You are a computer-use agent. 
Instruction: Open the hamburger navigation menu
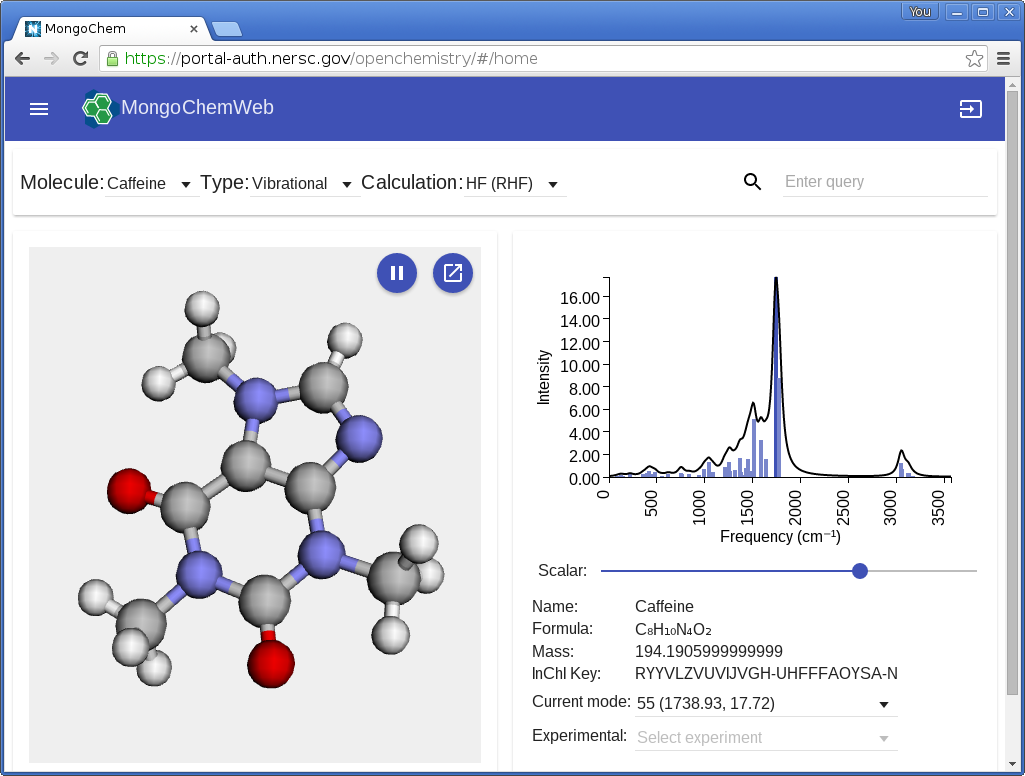coord(39,109)
